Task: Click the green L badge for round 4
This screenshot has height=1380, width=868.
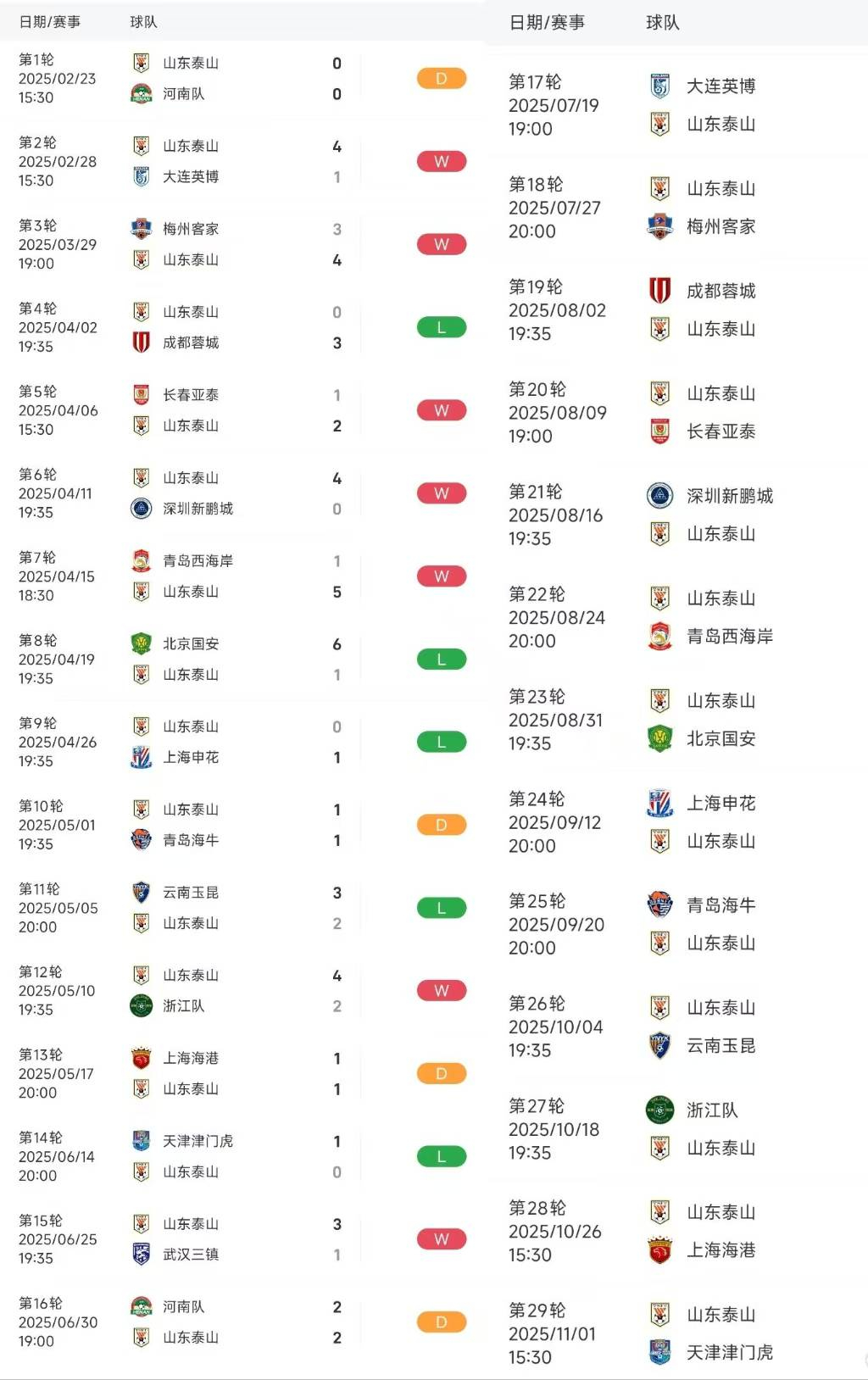Action: (x=441, y=328)
